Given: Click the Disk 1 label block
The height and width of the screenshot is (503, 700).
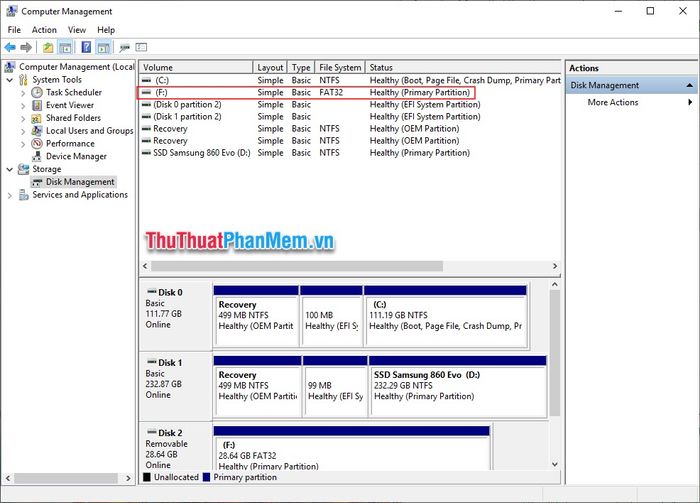Looking at the screenshot, I should click(x=176, y=386).
